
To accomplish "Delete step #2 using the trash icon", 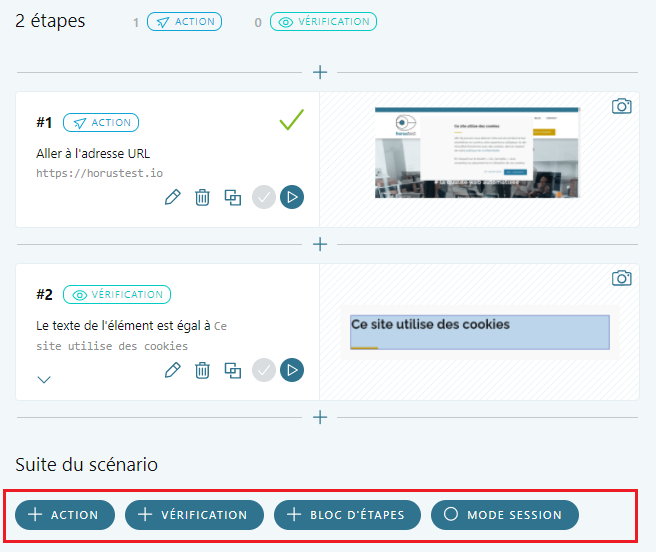I will pos(202,370).
